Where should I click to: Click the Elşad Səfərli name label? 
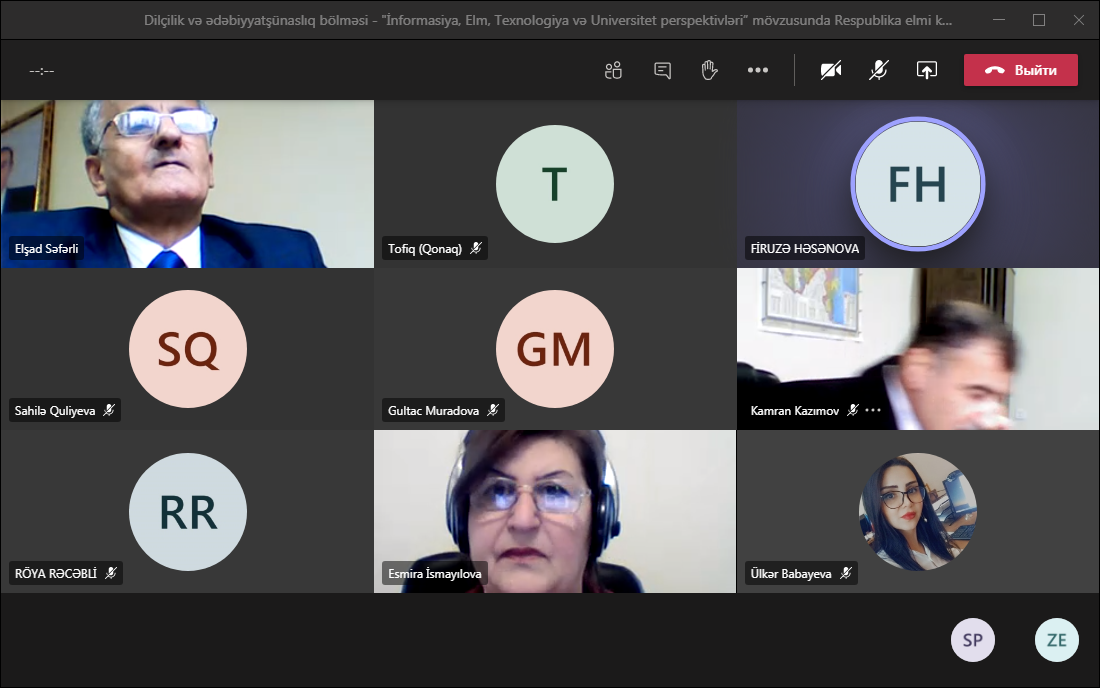pos(46,248)
